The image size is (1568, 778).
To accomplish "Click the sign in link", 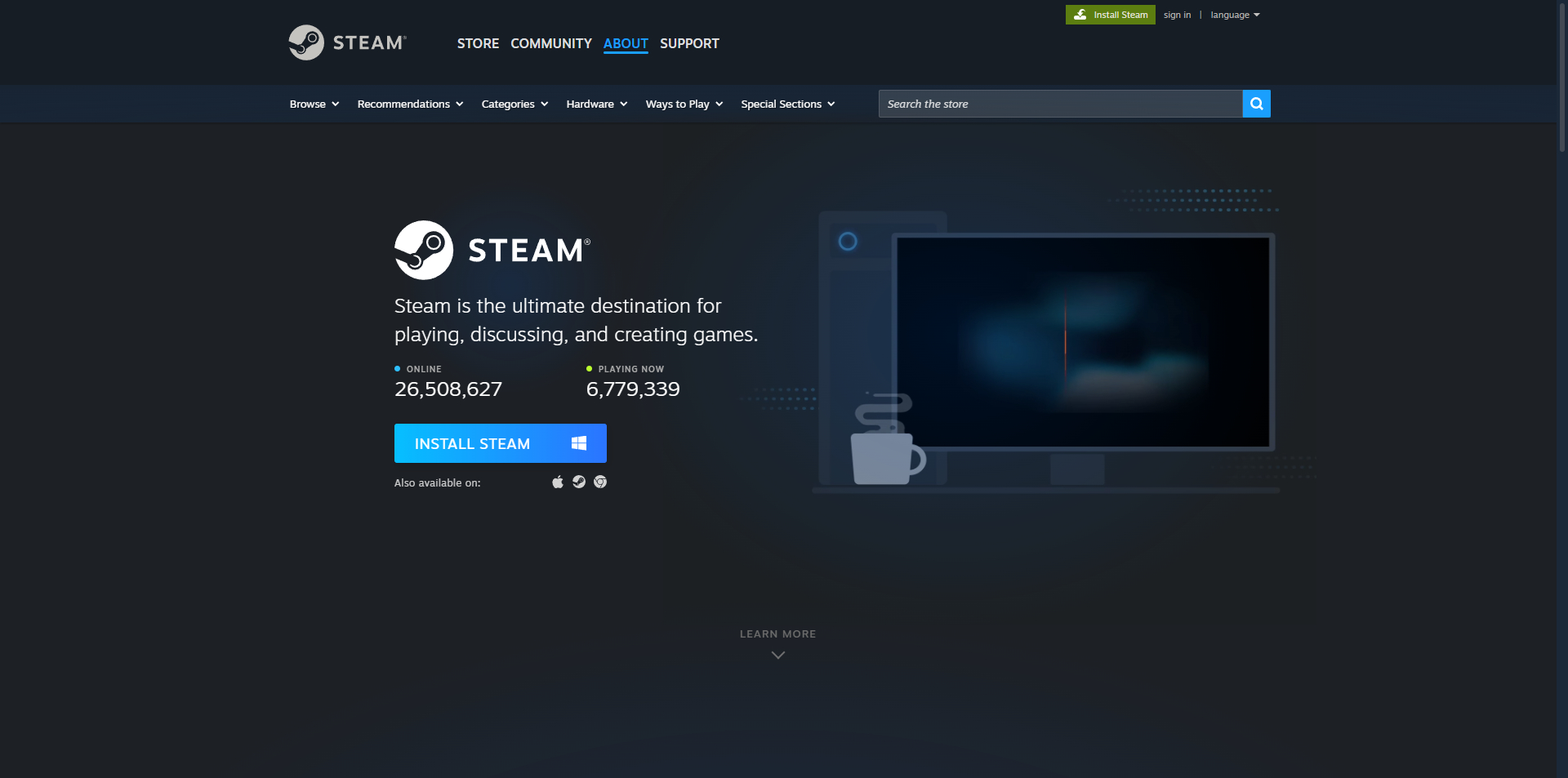I will pos(1177,15).
